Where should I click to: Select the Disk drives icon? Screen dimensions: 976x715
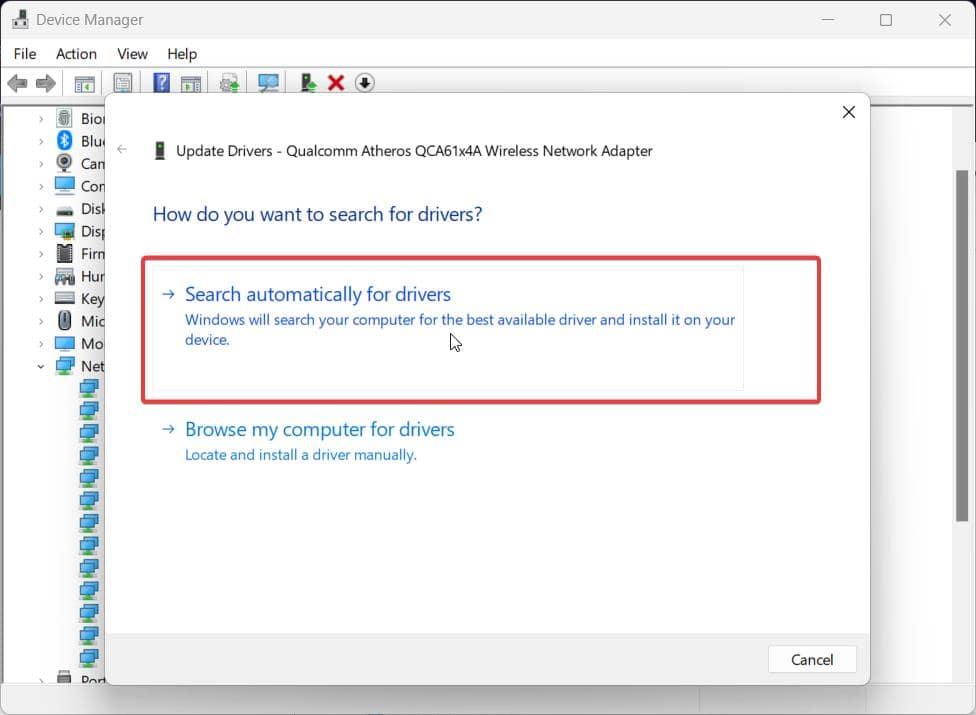coord(65,210)
